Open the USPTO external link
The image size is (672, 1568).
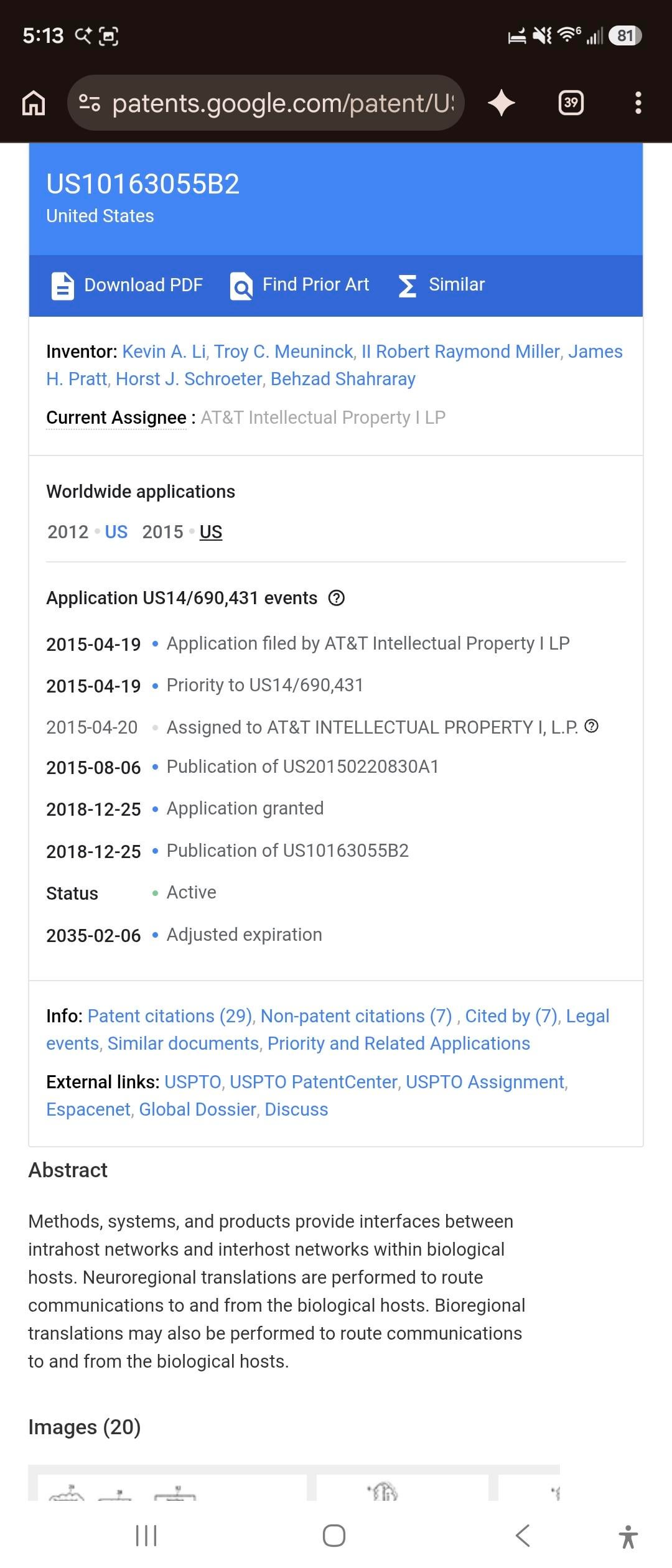(193, 1082)
